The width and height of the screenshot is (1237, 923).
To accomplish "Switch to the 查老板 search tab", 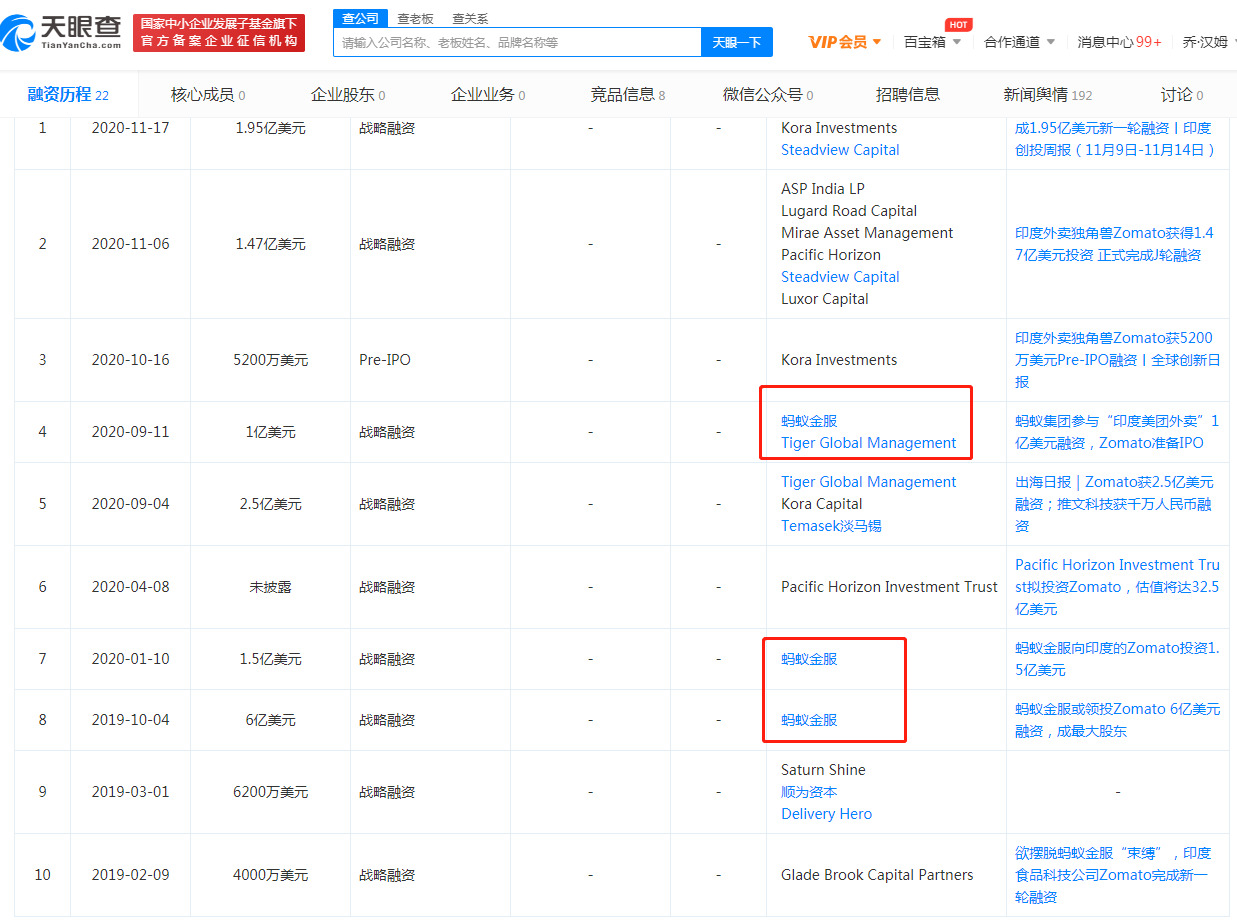I will (415, 18).
